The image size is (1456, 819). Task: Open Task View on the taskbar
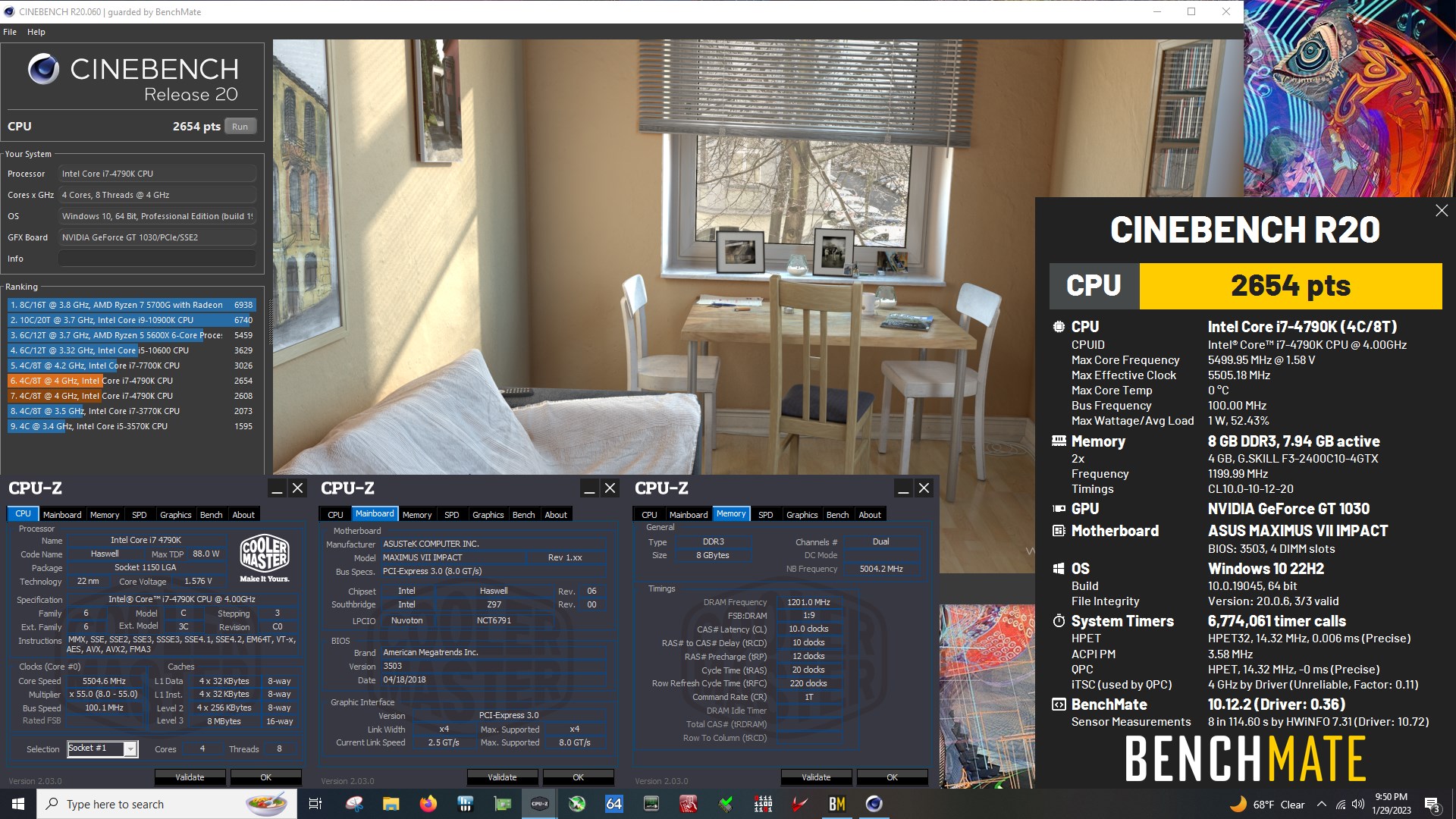(x=315, y=804)
